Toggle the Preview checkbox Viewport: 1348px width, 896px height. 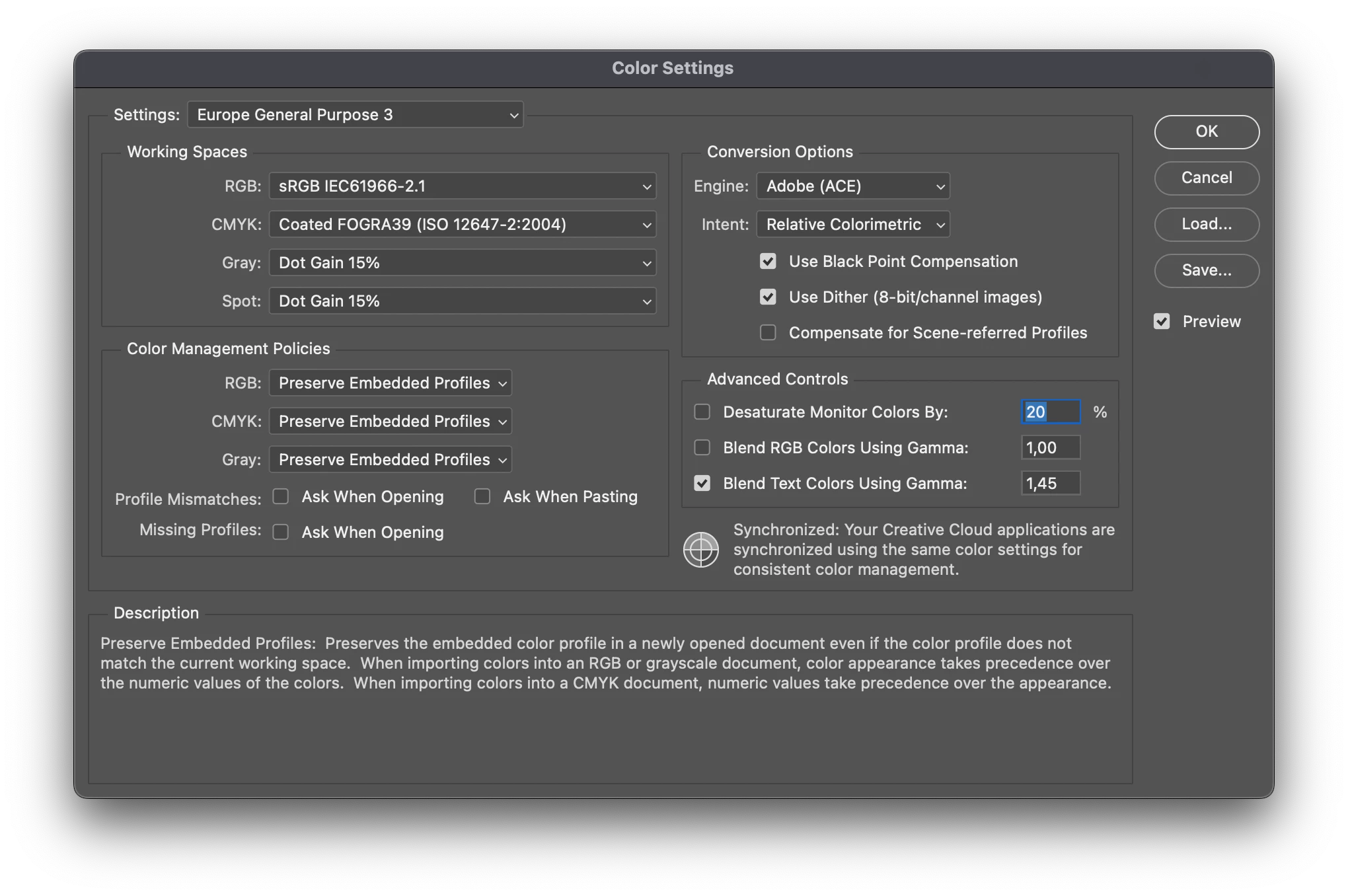[1162, 322]
